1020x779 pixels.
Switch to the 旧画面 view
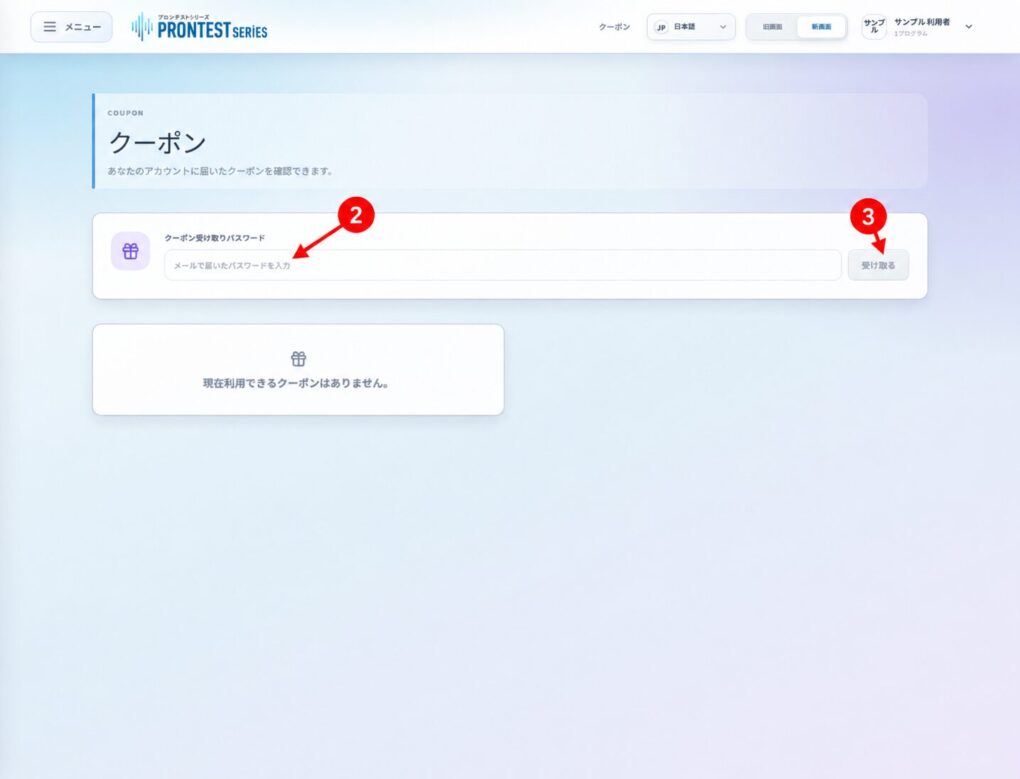pyautogui.click(x=772, y=27)
